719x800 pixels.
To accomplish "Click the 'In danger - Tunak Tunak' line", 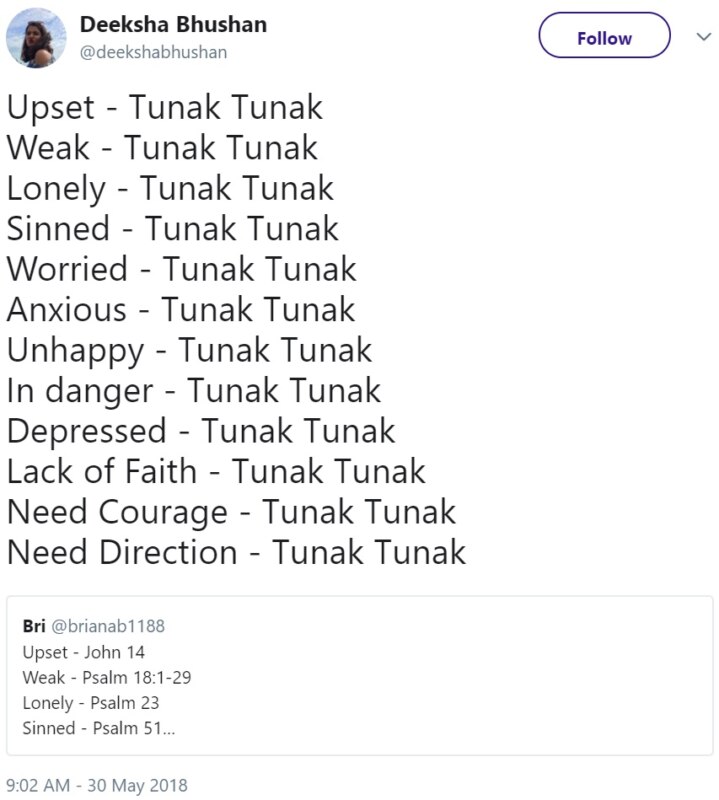I will pyautogui.click(x=194, y=391).
